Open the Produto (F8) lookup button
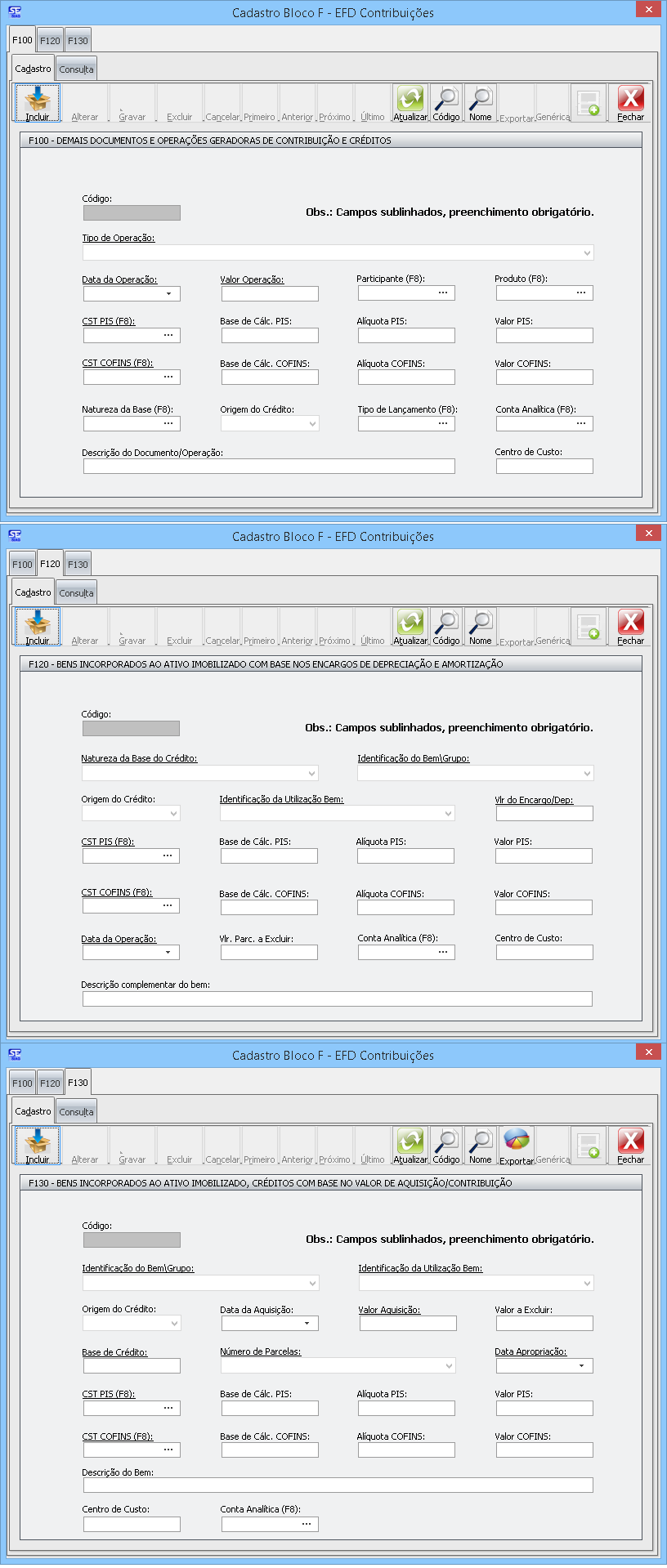This screenshot has width=667, height=1568. coord(581,293)
